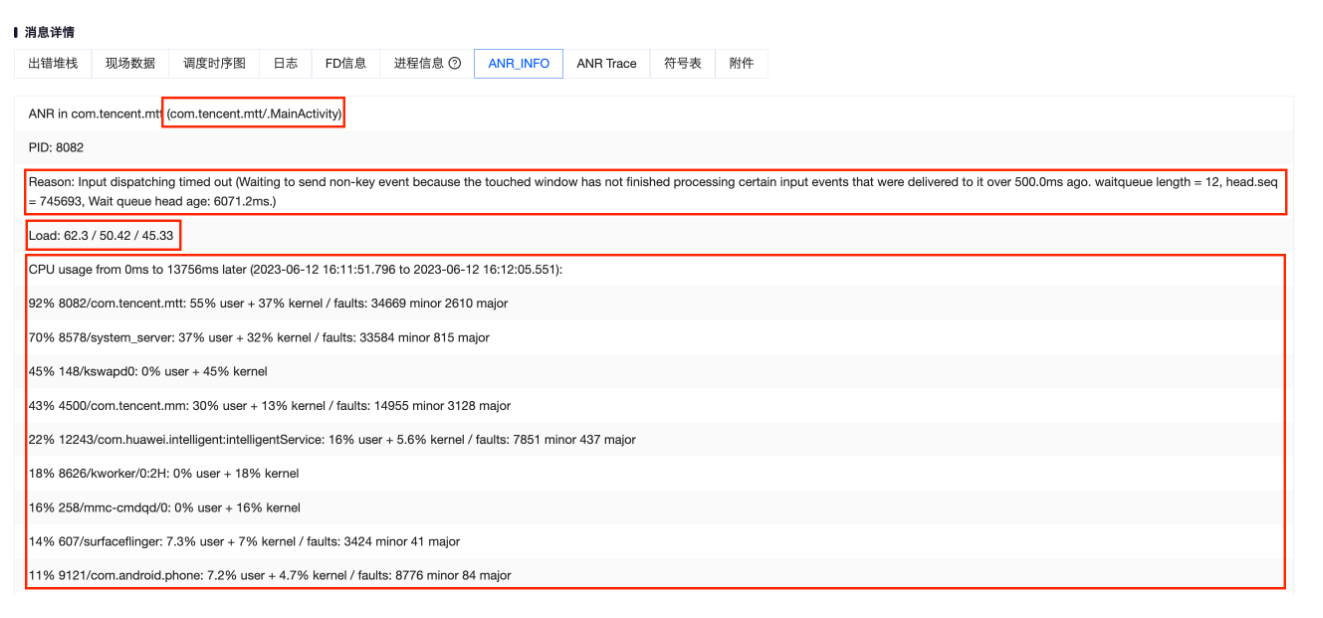Select the 8578/system_server CPU row

tap(259, 338)
